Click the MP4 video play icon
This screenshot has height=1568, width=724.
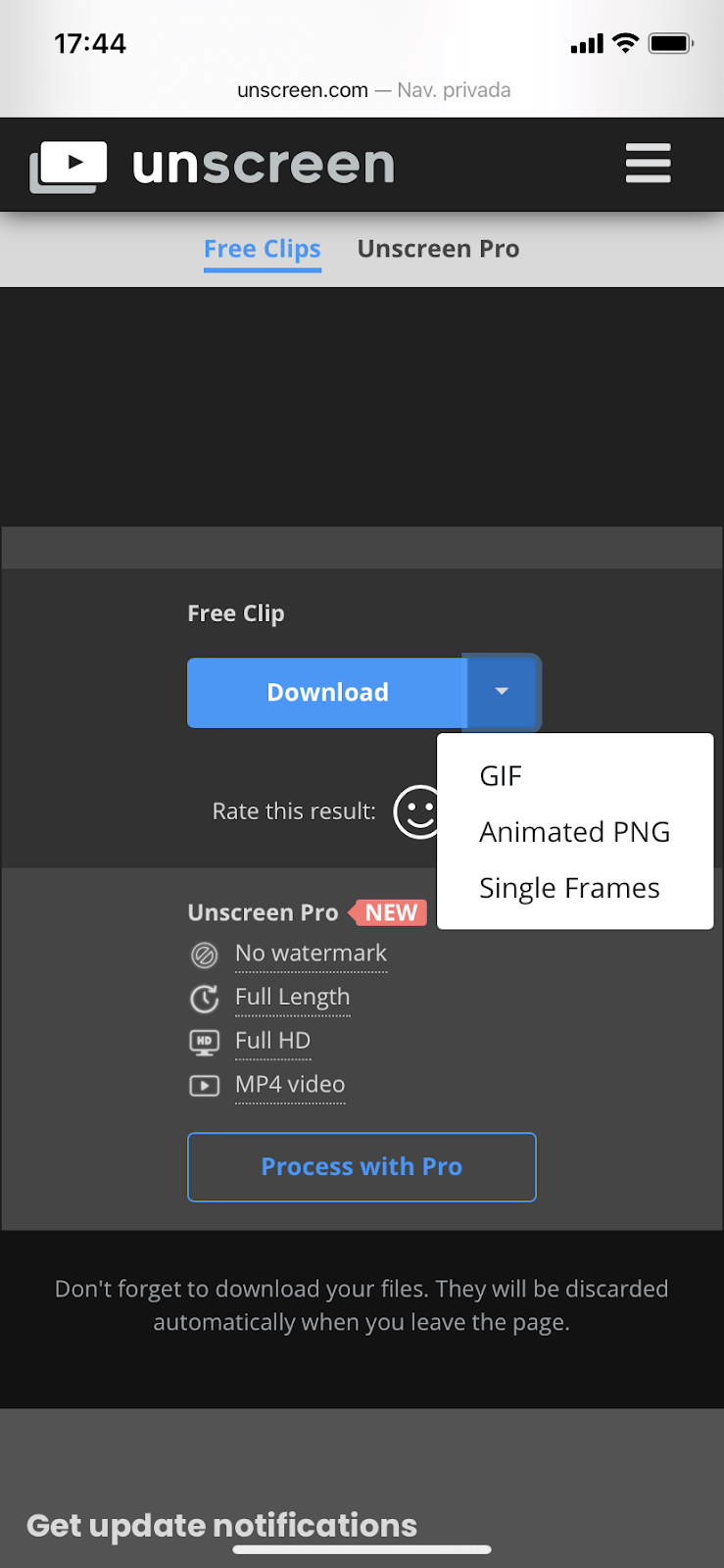(204, 1085)
